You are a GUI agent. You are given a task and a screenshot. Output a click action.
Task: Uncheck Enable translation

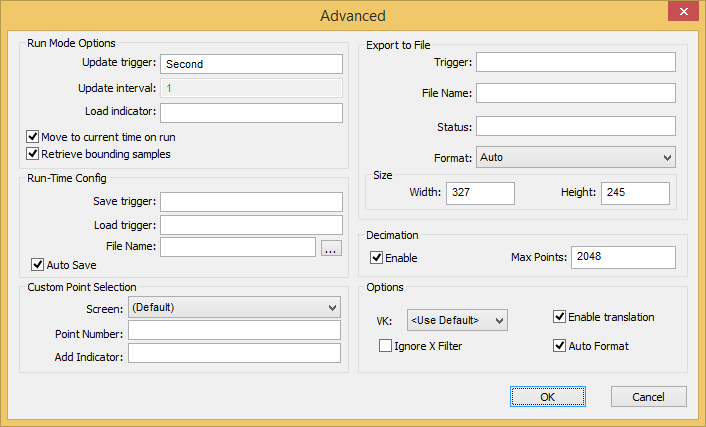[559, 317]
